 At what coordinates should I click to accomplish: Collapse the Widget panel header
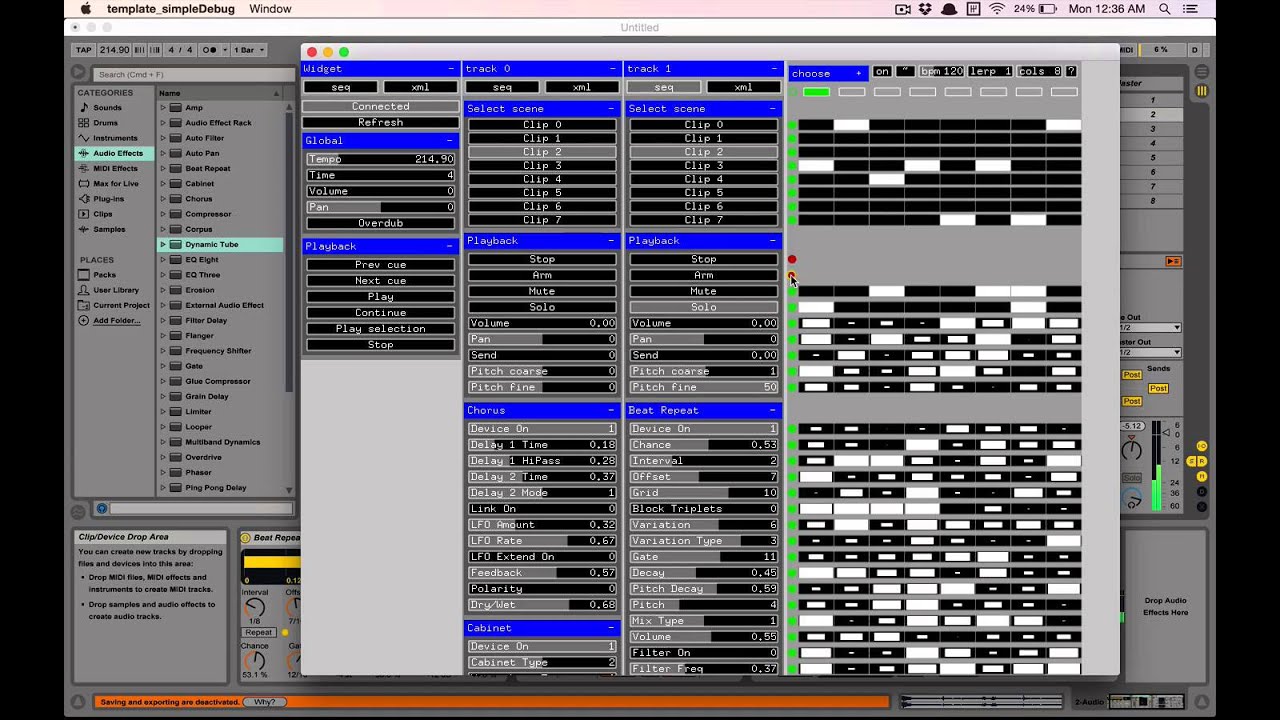(x=451, y=69)
